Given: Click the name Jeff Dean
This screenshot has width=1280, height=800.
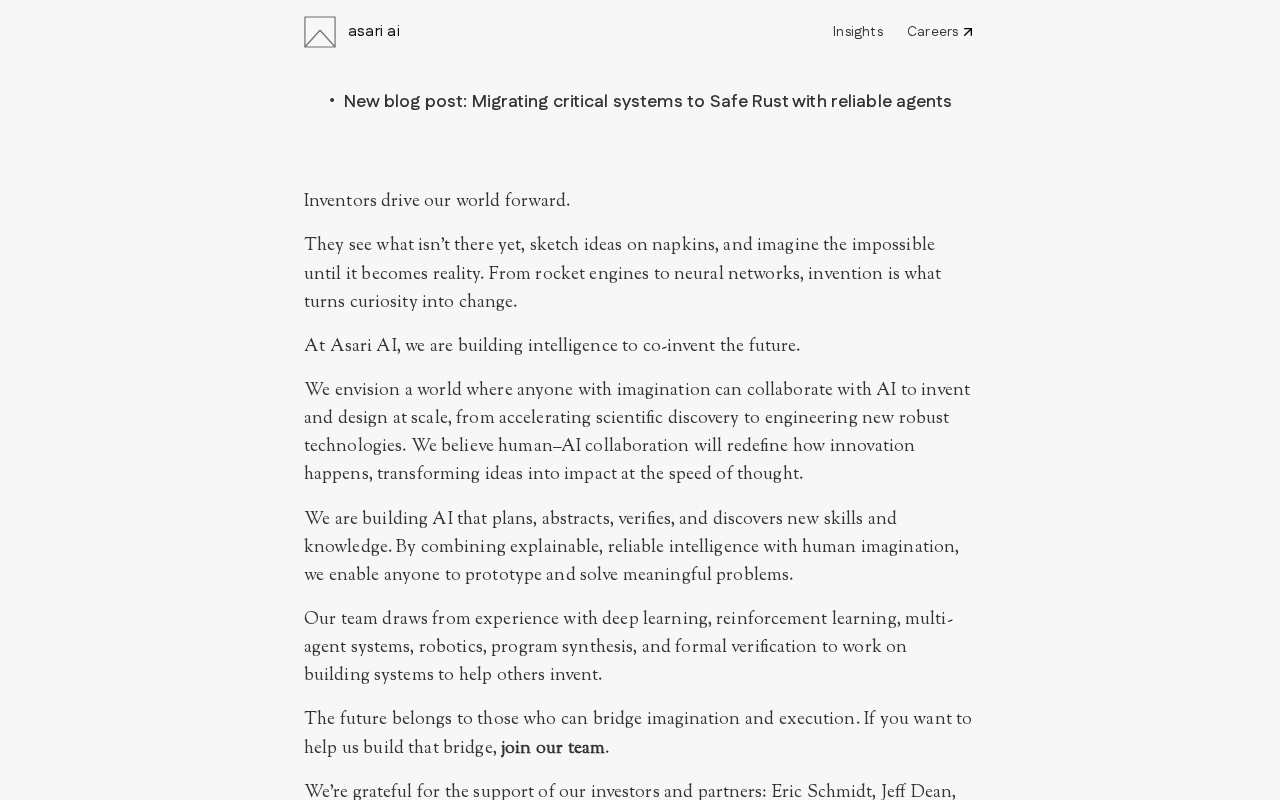Looking at the screenshot, I should coord(917,792).
